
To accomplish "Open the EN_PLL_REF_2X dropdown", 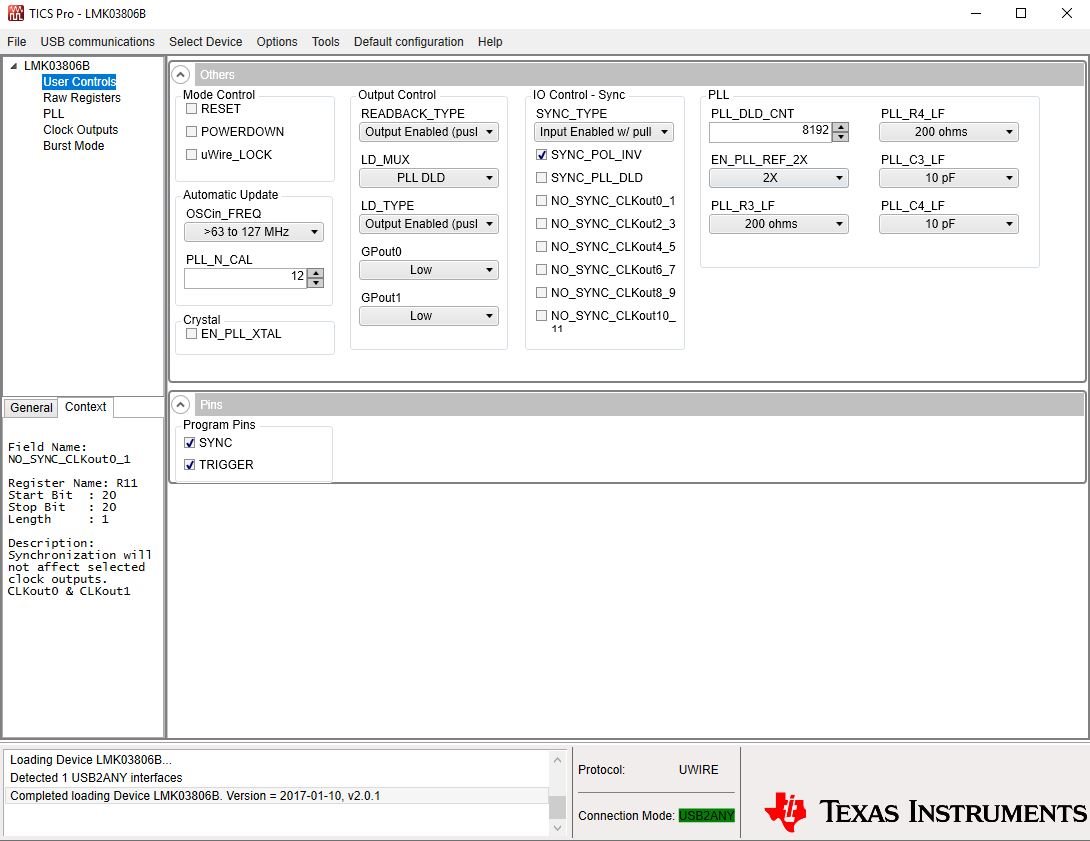I will tap(779, 177).
